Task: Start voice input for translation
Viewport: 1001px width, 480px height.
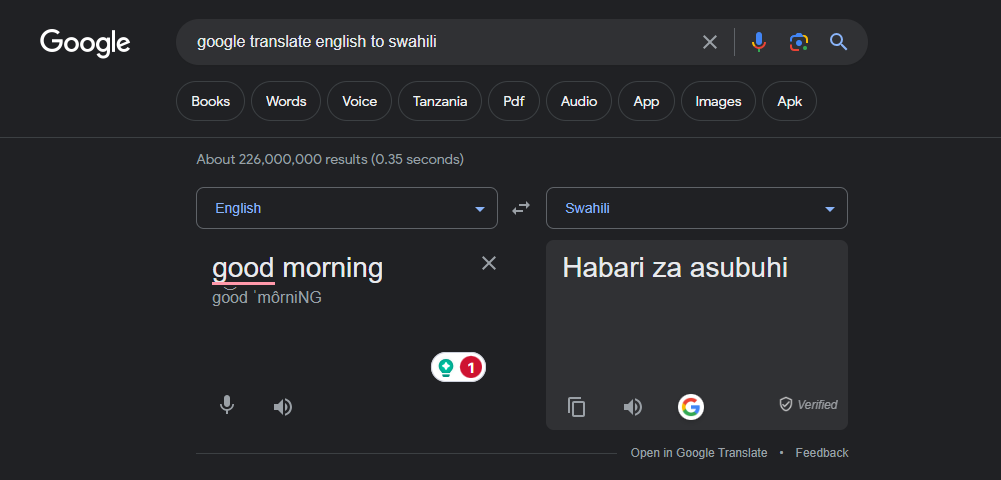Action: 227,405
